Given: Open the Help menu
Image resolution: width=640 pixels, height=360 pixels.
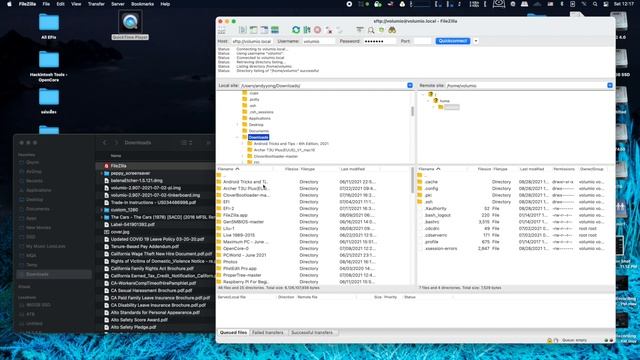Looking at the screenshot, I should (165, 4).
